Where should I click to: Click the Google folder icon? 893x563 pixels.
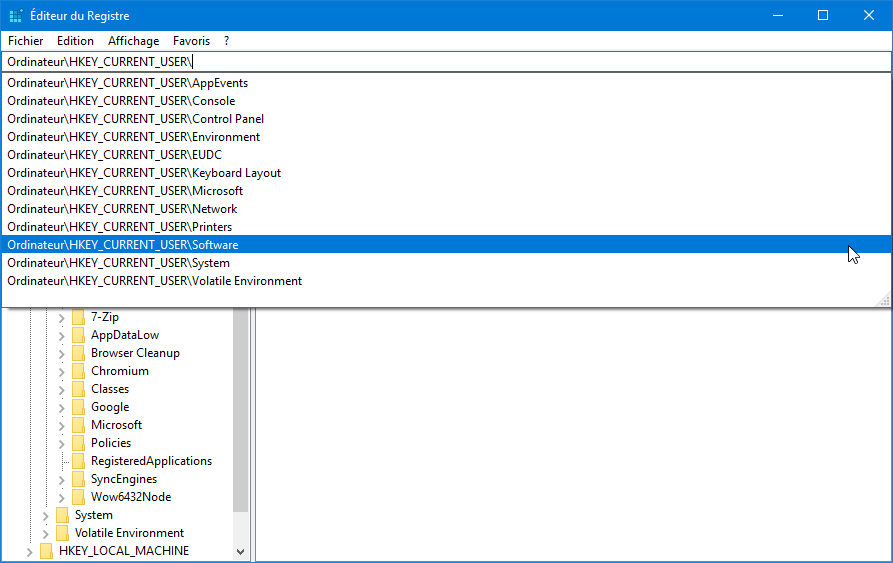point(79,407)
